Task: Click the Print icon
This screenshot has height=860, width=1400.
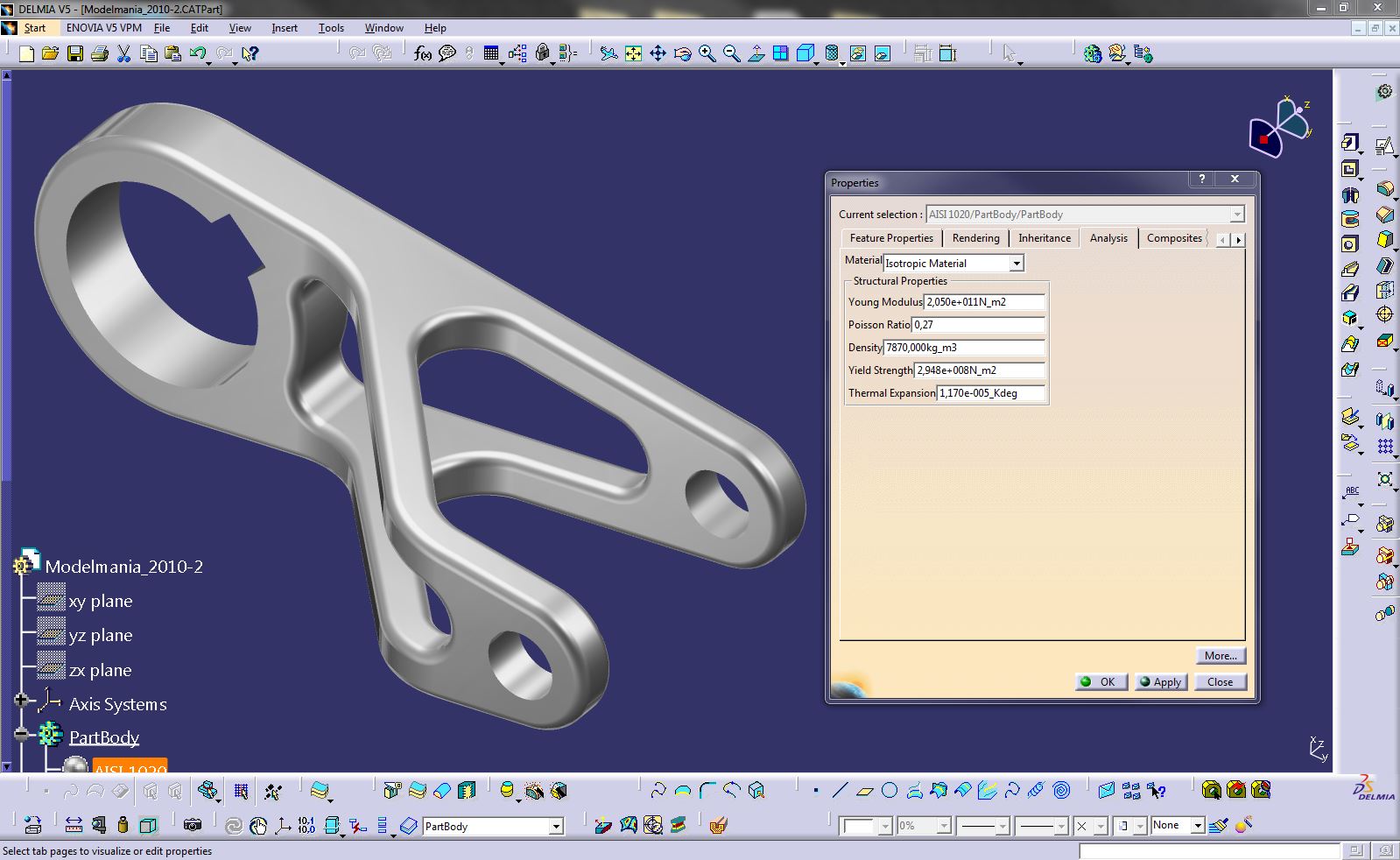Action: pos(100,54)
